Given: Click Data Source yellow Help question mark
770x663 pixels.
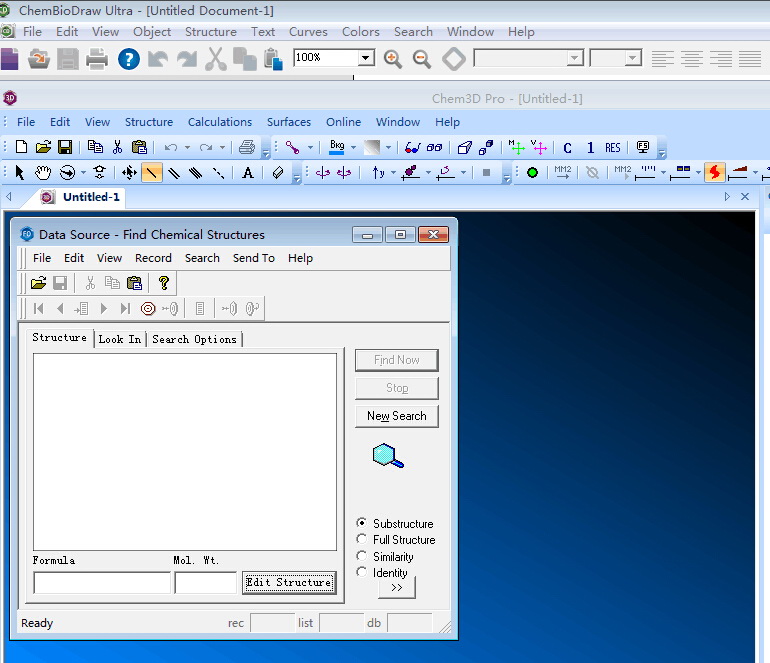Looking at the screenshot, I should click(x=164, y=283).
